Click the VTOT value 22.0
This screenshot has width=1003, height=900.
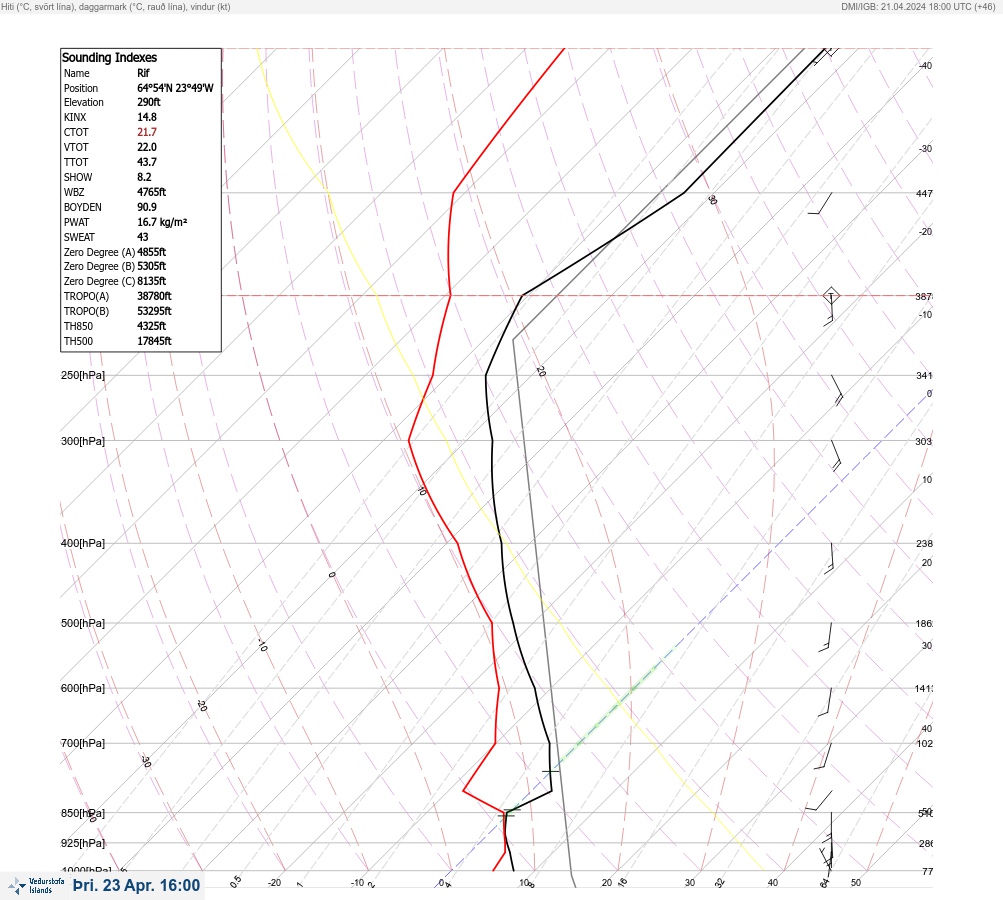pos(147,147)
